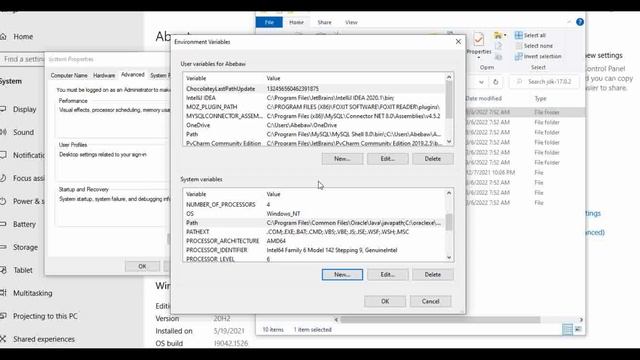Select the PROCESSOR_ARCHITECTURE row
This screenshot has width=640, height=360.
click(314, 241)
